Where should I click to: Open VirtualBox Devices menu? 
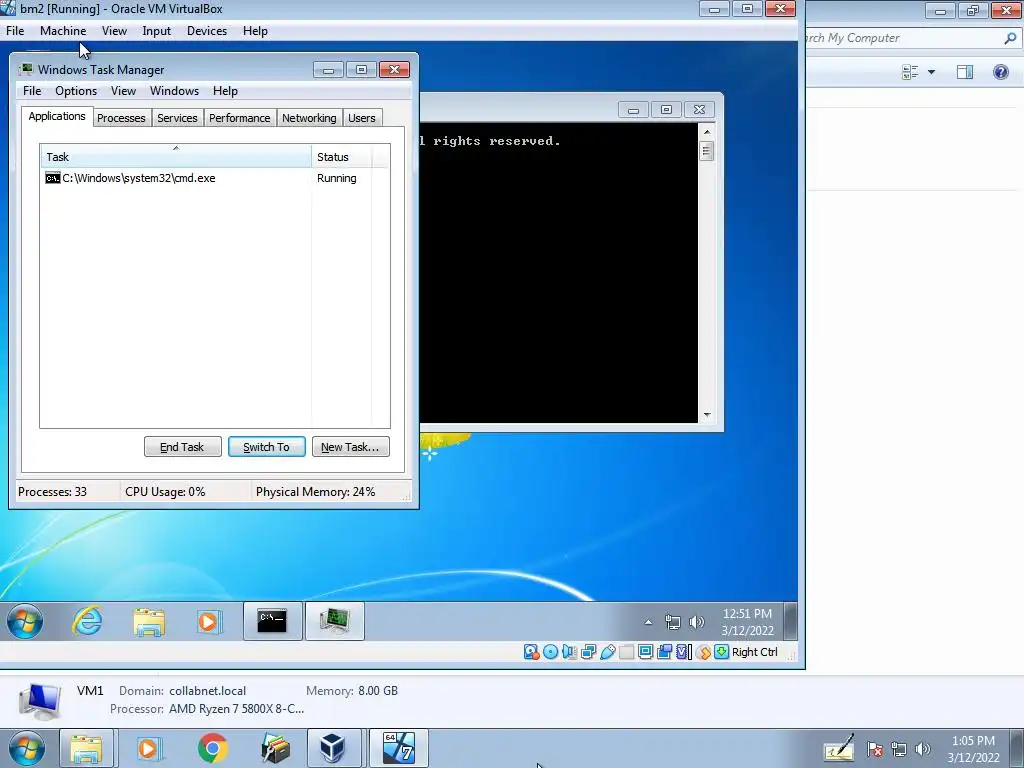pos(207,31)
